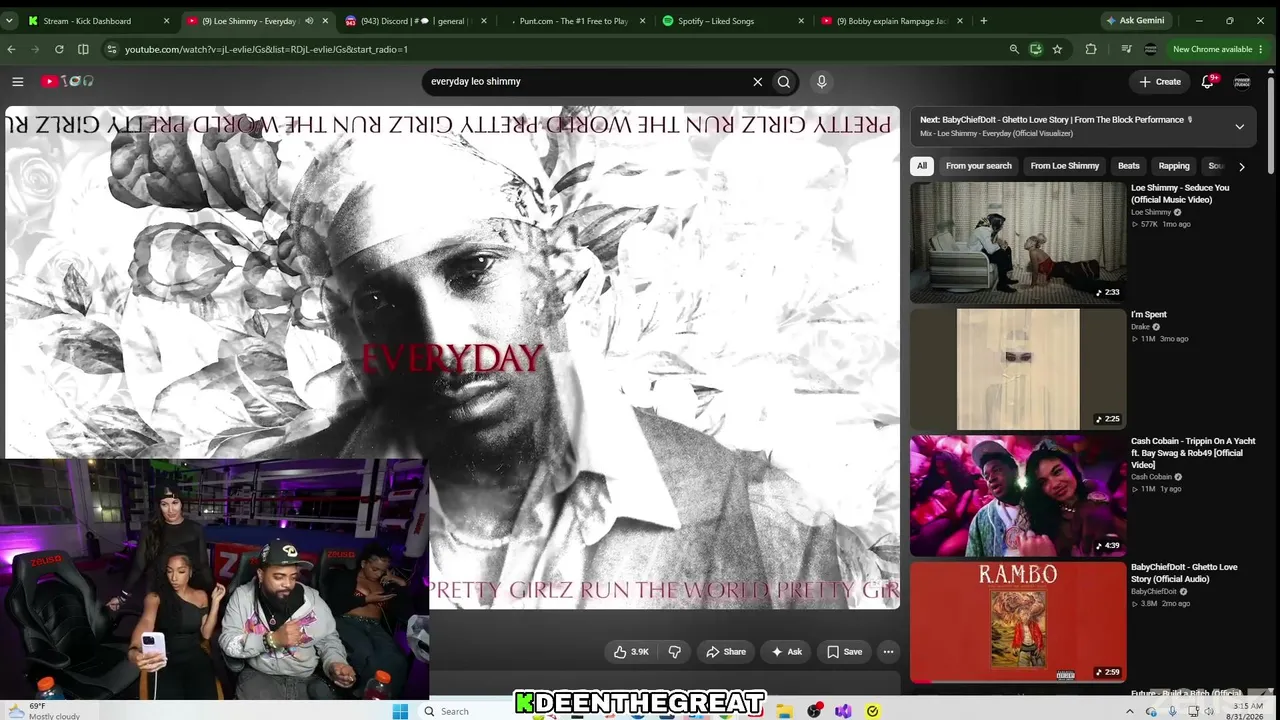Start voice search with the microphone icon

pos(822,82)
